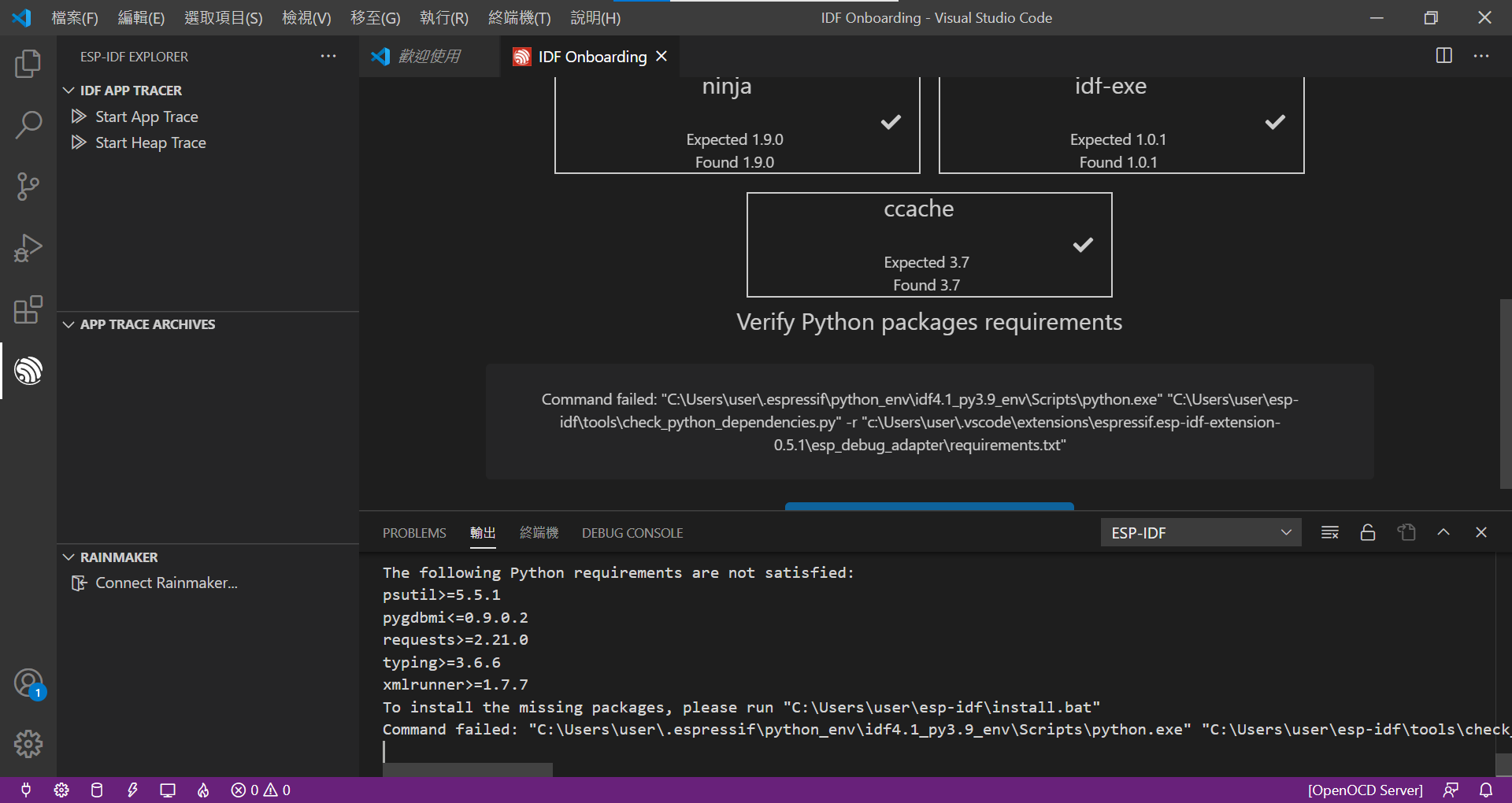The width and height of the screenshot is (1512, 803).
Task: Click the editor vertical scrollbar
Action: pos(1506,394)
